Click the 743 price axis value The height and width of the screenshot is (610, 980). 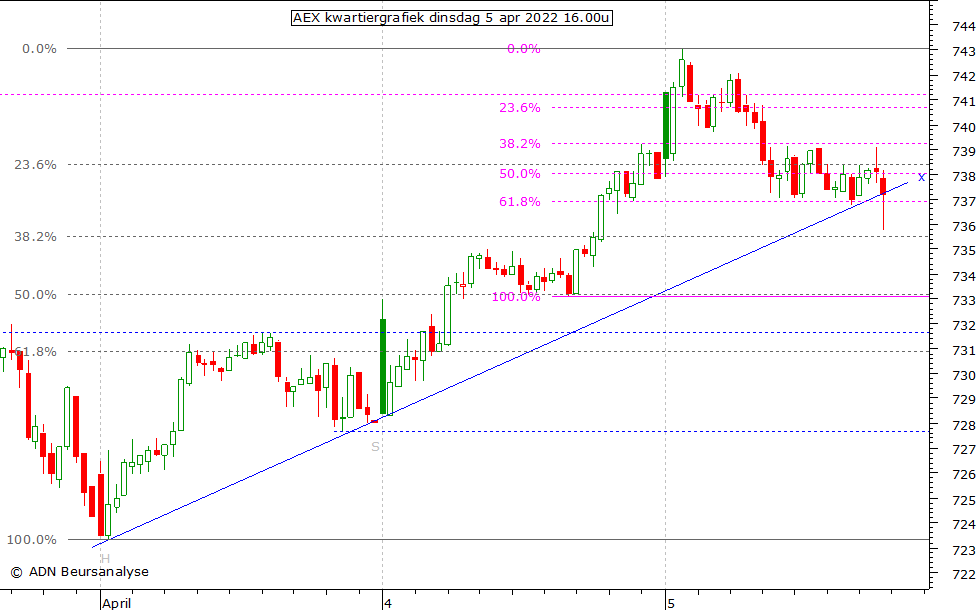pos(964,51)
